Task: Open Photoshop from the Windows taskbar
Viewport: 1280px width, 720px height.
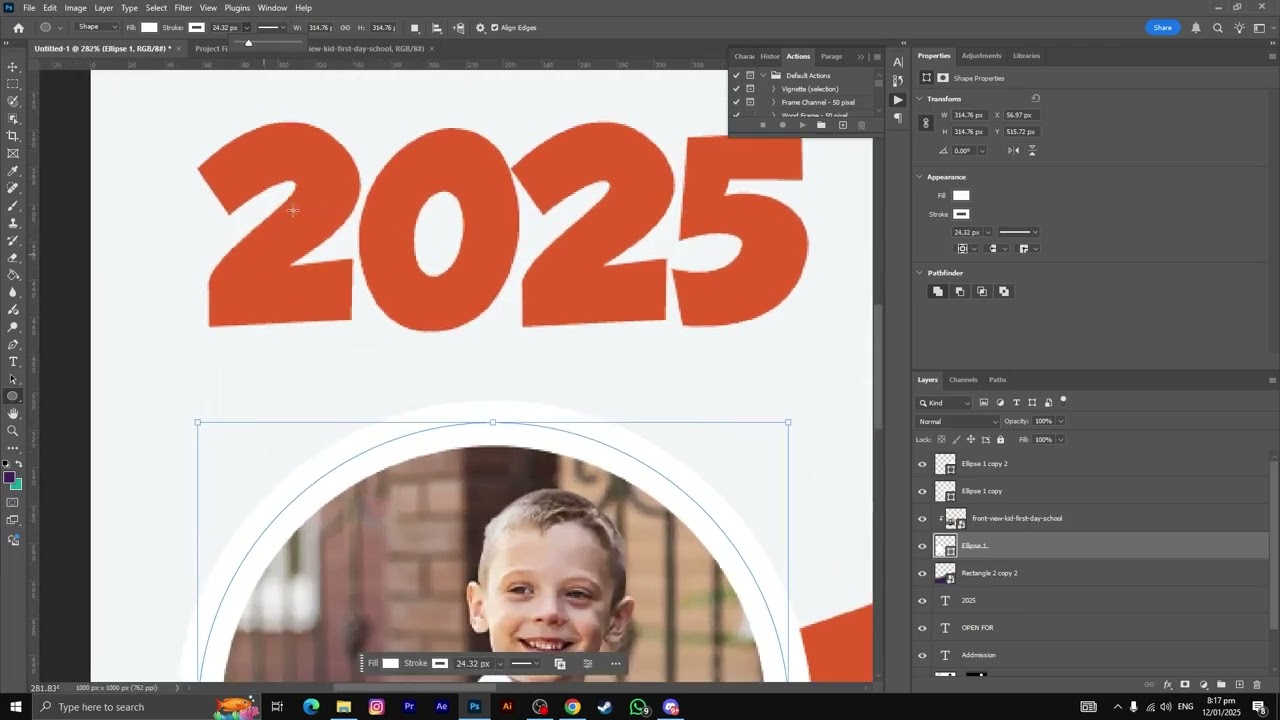Action: pos(474,707)
